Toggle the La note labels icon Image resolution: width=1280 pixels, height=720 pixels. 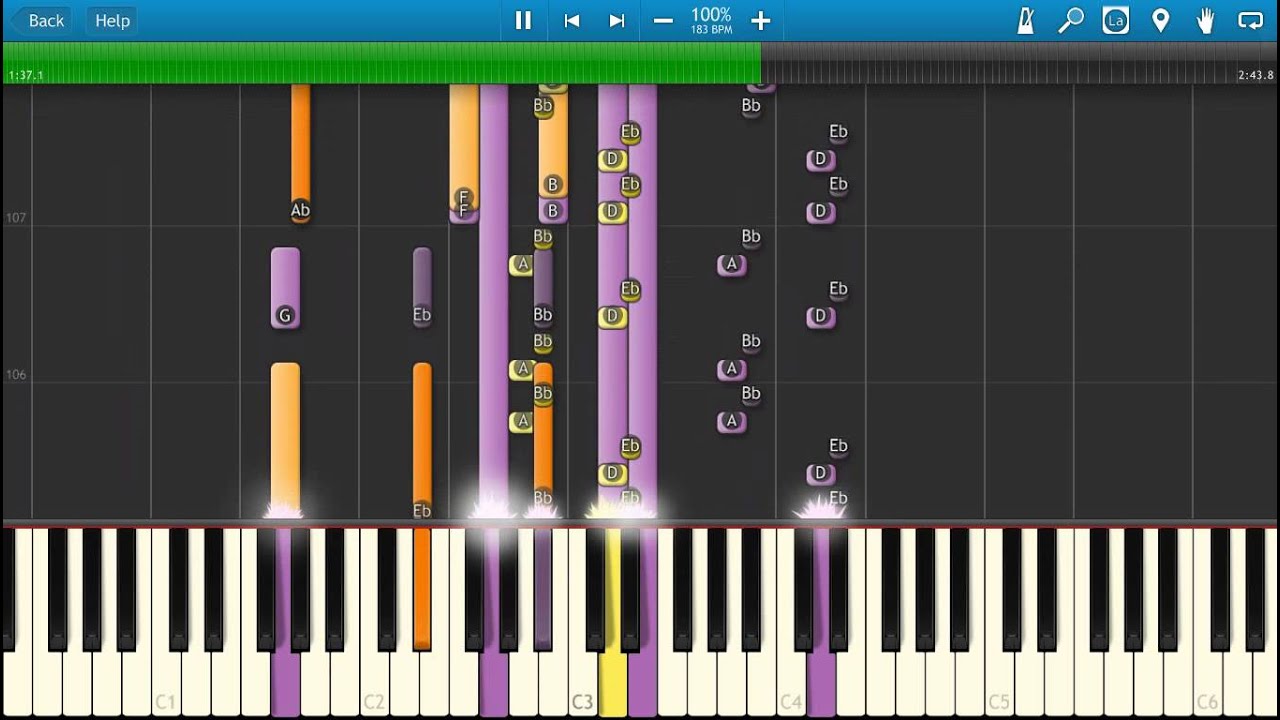(x=1116, y=20)
